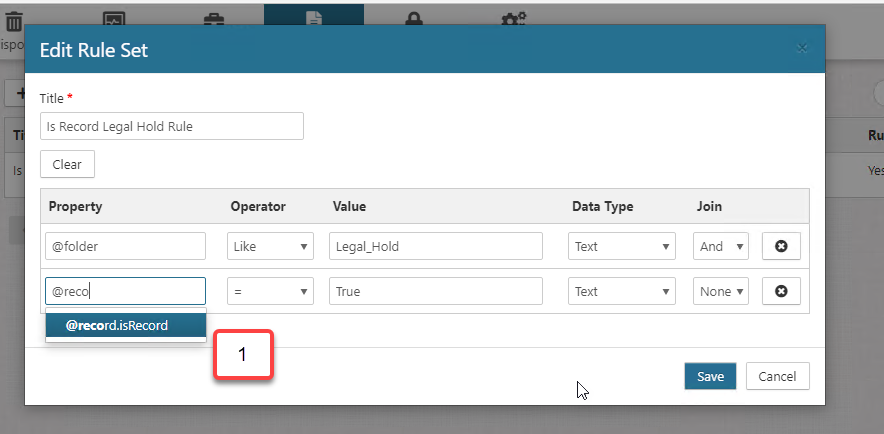Expand the And join dropdown
Viewport: 884px width, 434px height.
tap(720, 246)
